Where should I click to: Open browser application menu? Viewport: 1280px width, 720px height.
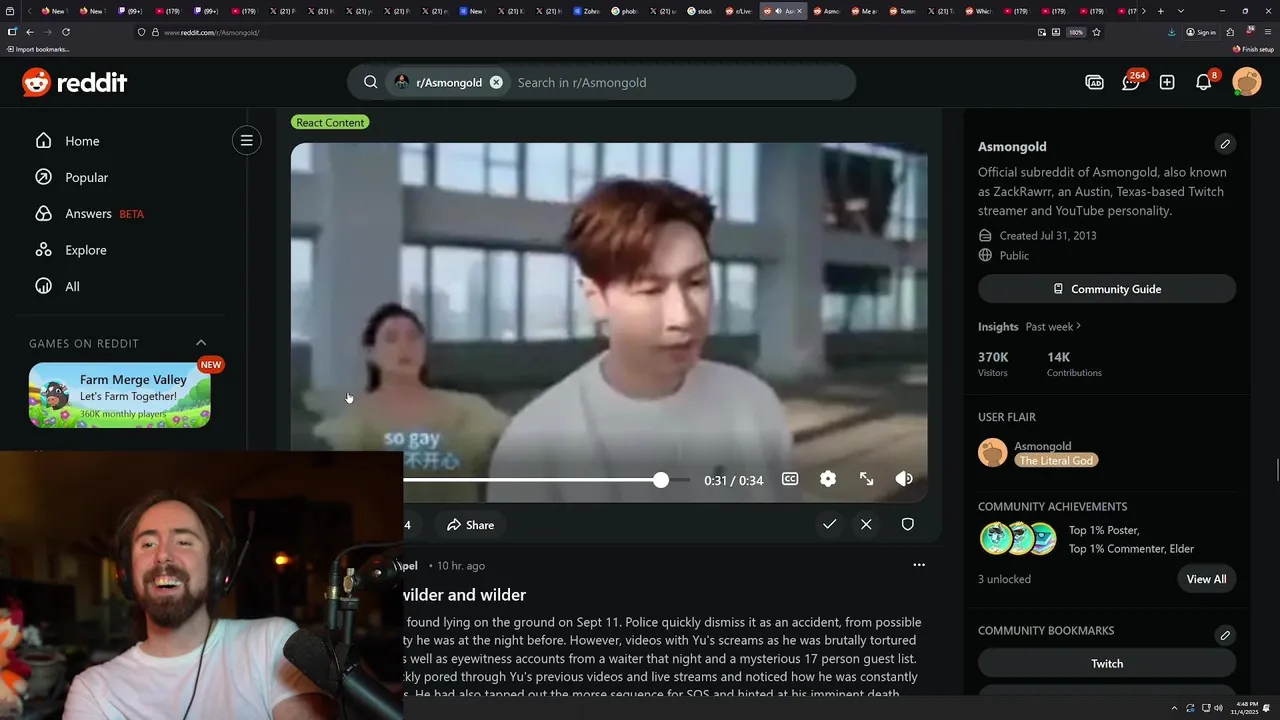point(1266,32)
